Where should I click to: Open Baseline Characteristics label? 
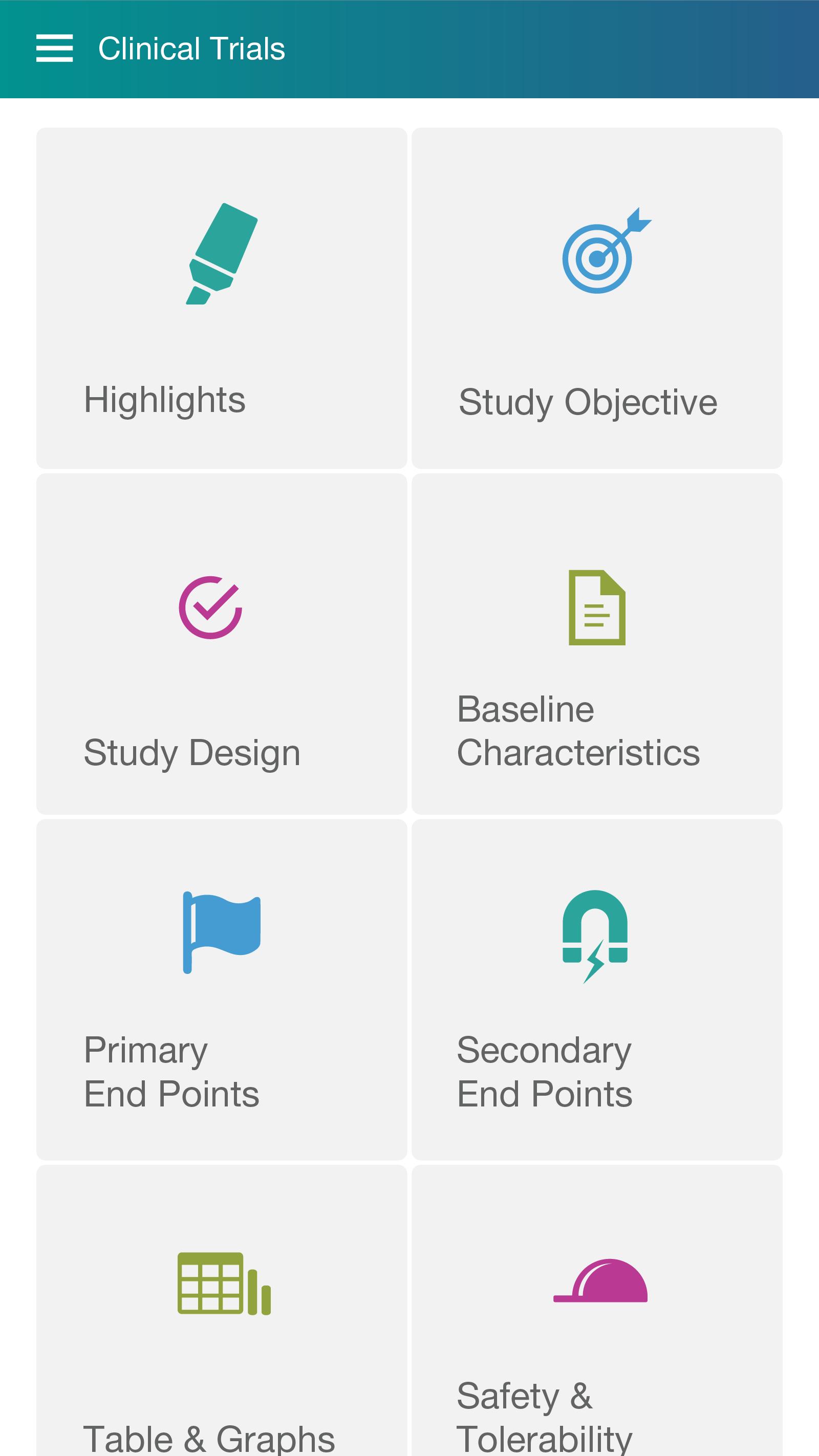pyautogui.click(x=578, y=731)
